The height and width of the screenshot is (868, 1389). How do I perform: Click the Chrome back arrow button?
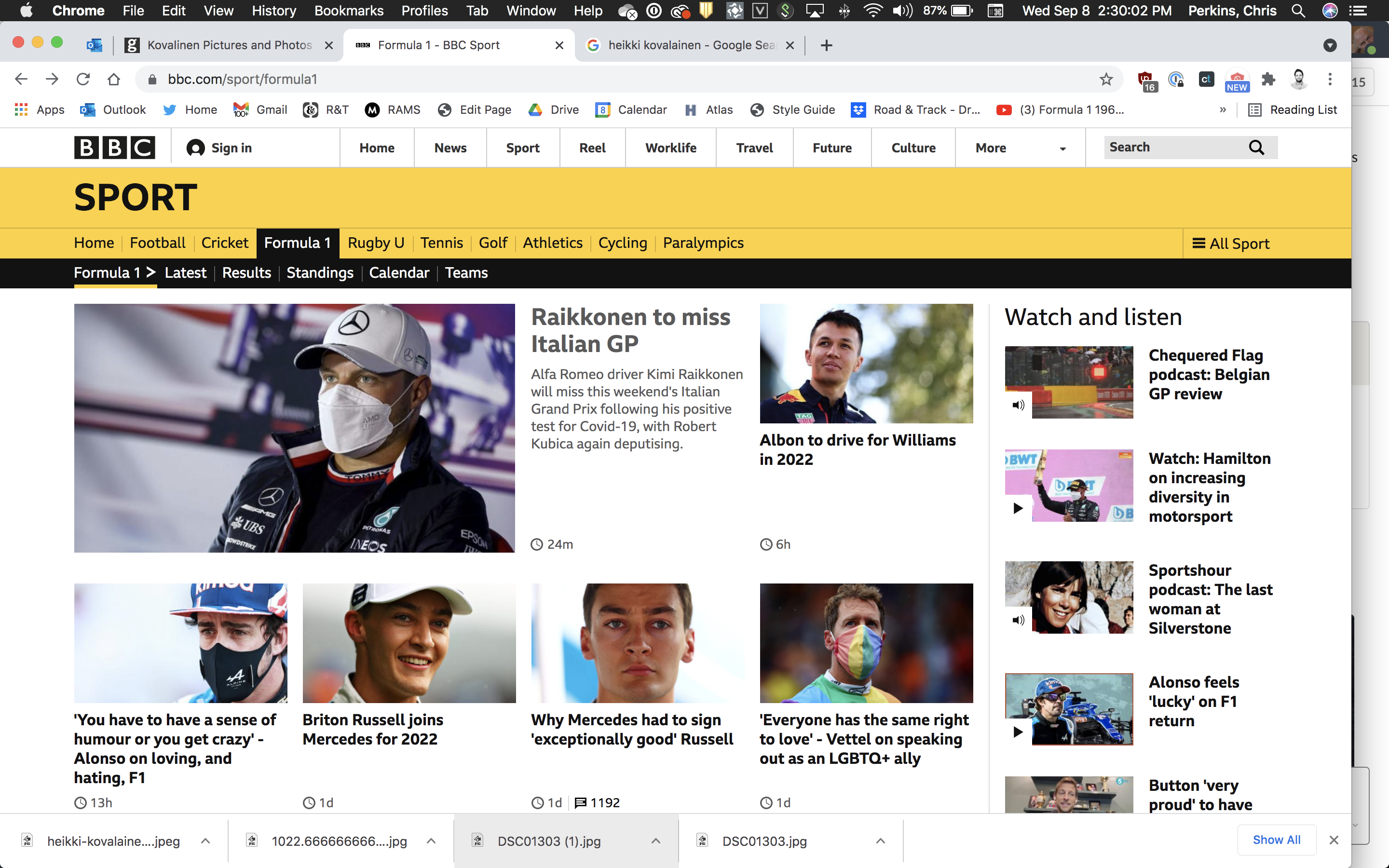pos(21,79)
